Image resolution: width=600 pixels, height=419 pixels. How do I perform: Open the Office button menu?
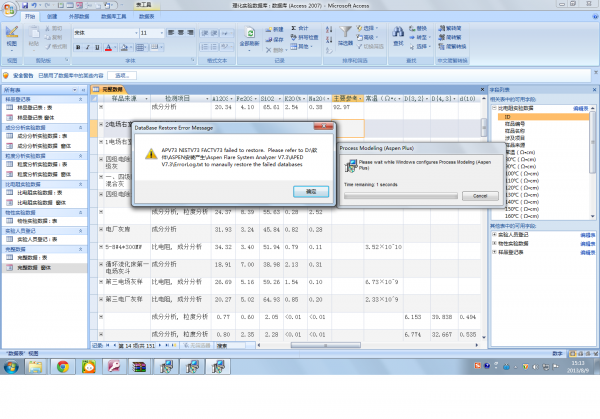point(10,9)
